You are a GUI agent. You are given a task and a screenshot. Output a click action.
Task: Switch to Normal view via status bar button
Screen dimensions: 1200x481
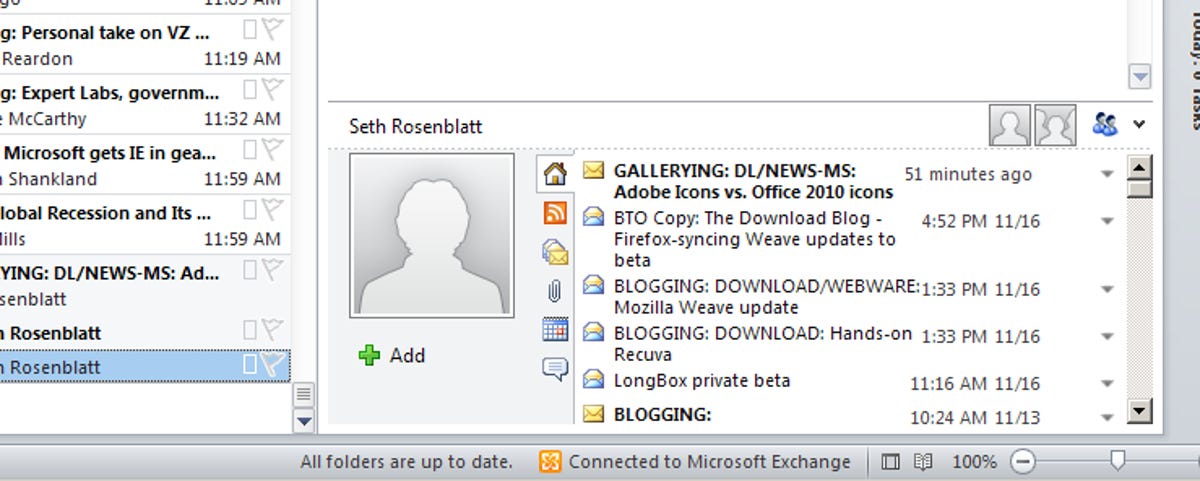click(x=891, y=462)
